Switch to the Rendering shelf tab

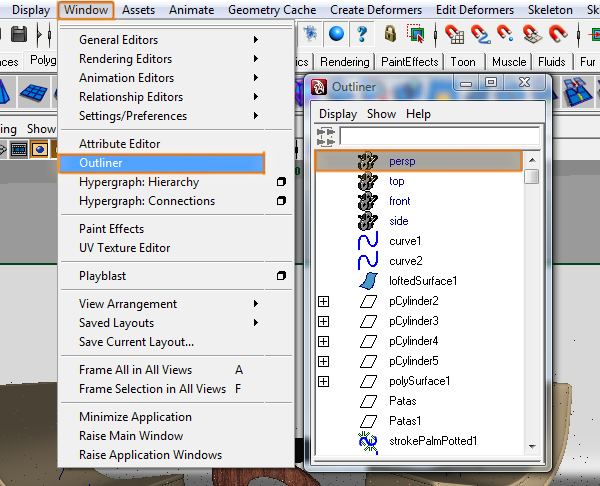pyautogui.click(x=344, y=62)
